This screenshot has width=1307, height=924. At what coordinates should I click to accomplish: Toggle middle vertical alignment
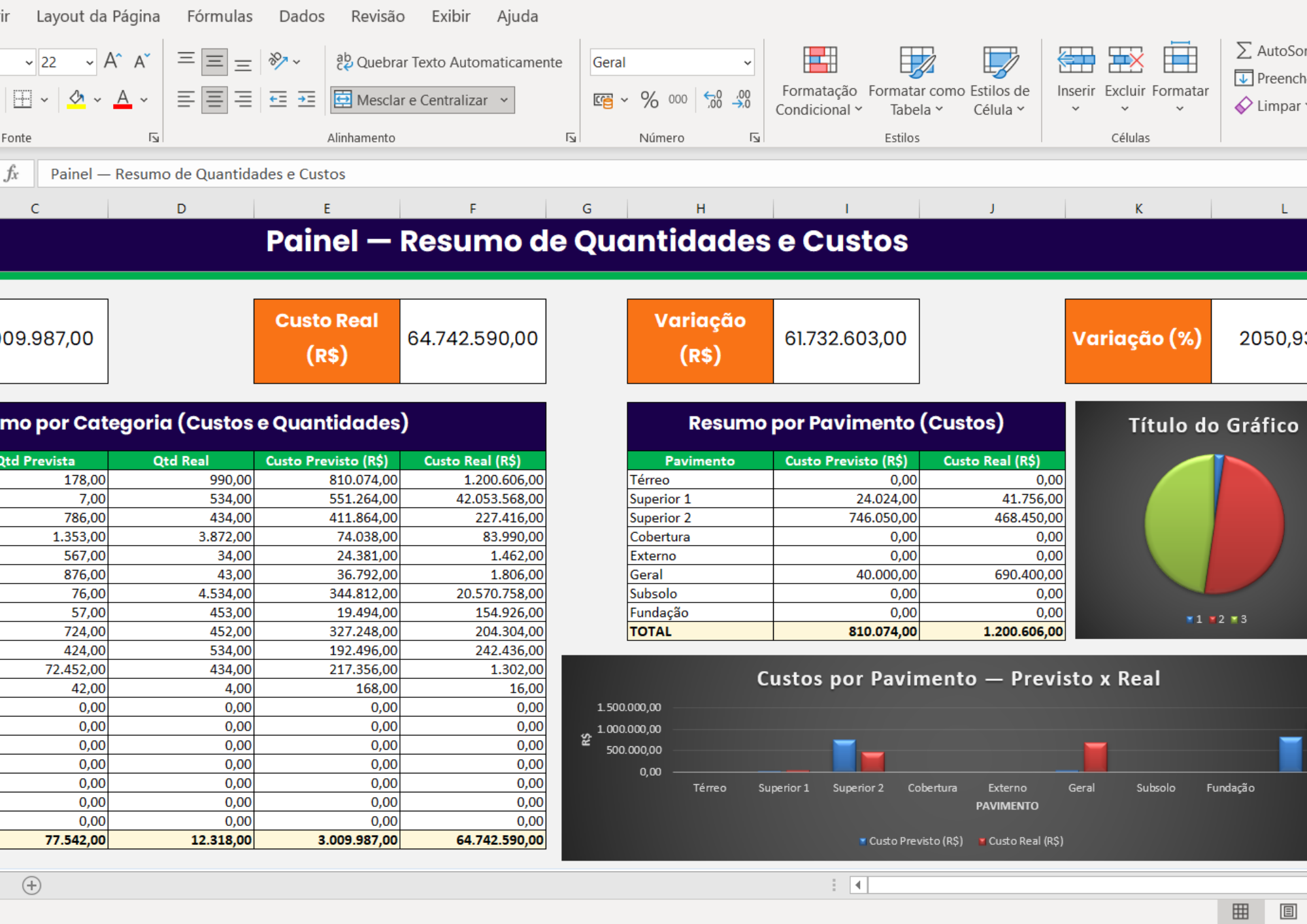click(x=214, y=62)
